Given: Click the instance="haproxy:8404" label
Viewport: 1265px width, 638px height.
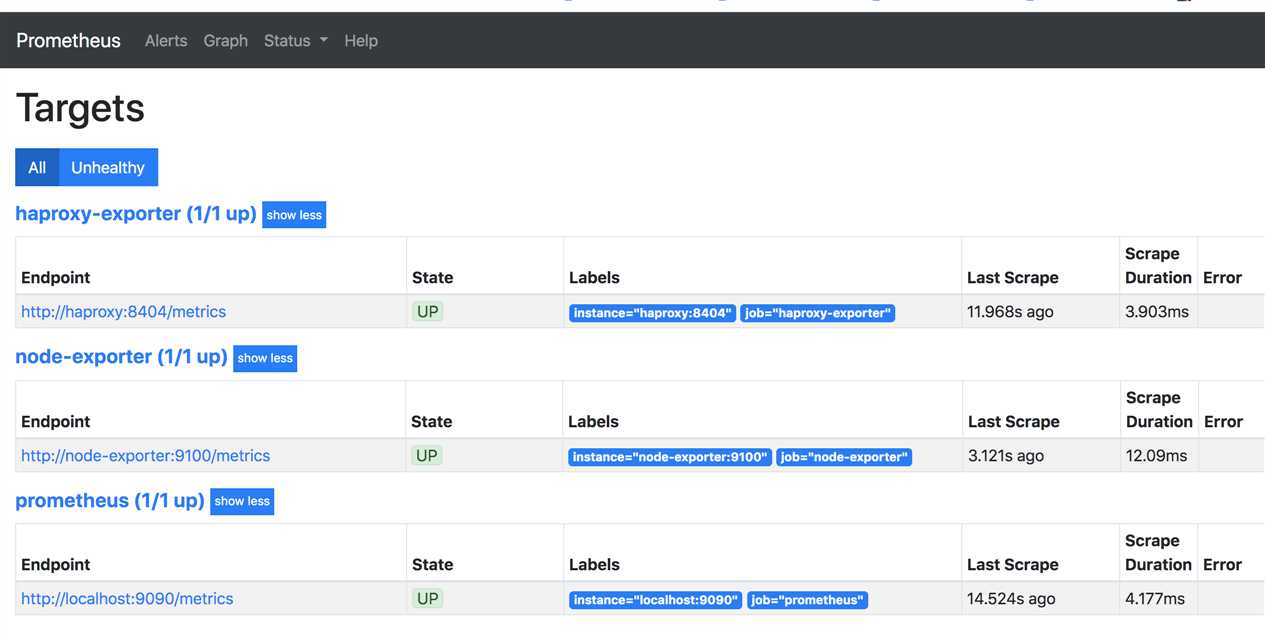Looking at the screenshot, I should 652,313.
